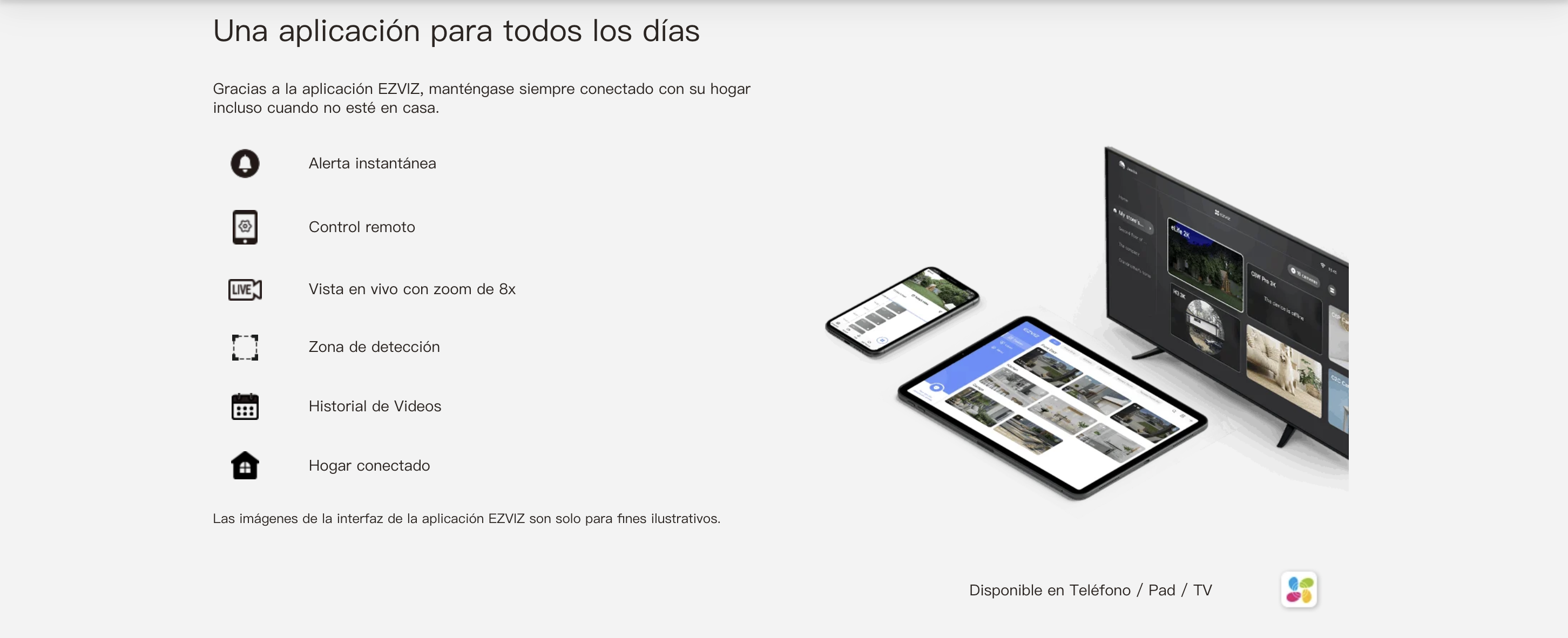The image size is (1568, 638).
Task: Click the colorful EZVIZ app logo
Action: tap(1299, 589)
